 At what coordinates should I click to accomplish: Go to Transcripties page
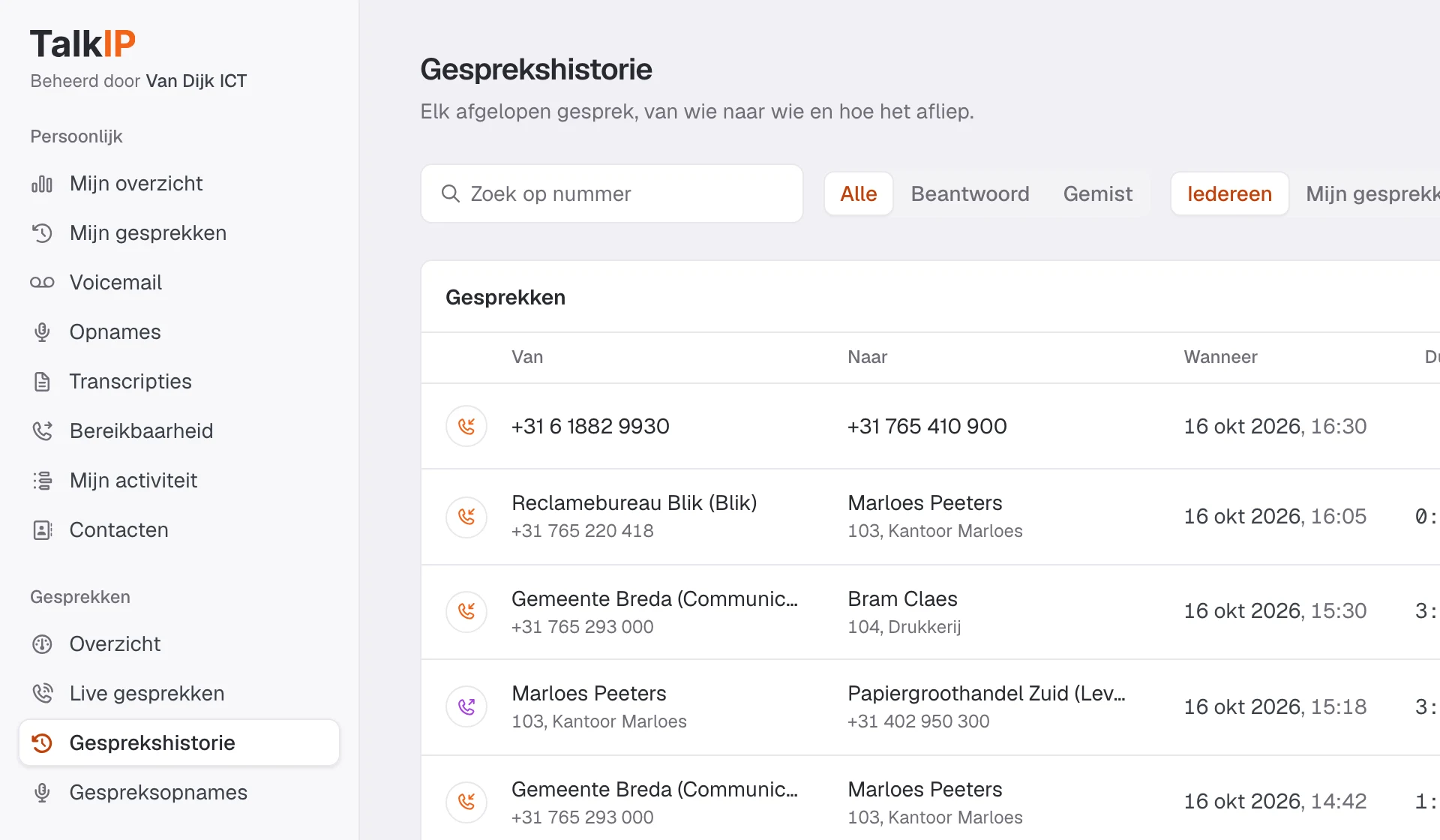pyautogui.click(x=179, y=382)
